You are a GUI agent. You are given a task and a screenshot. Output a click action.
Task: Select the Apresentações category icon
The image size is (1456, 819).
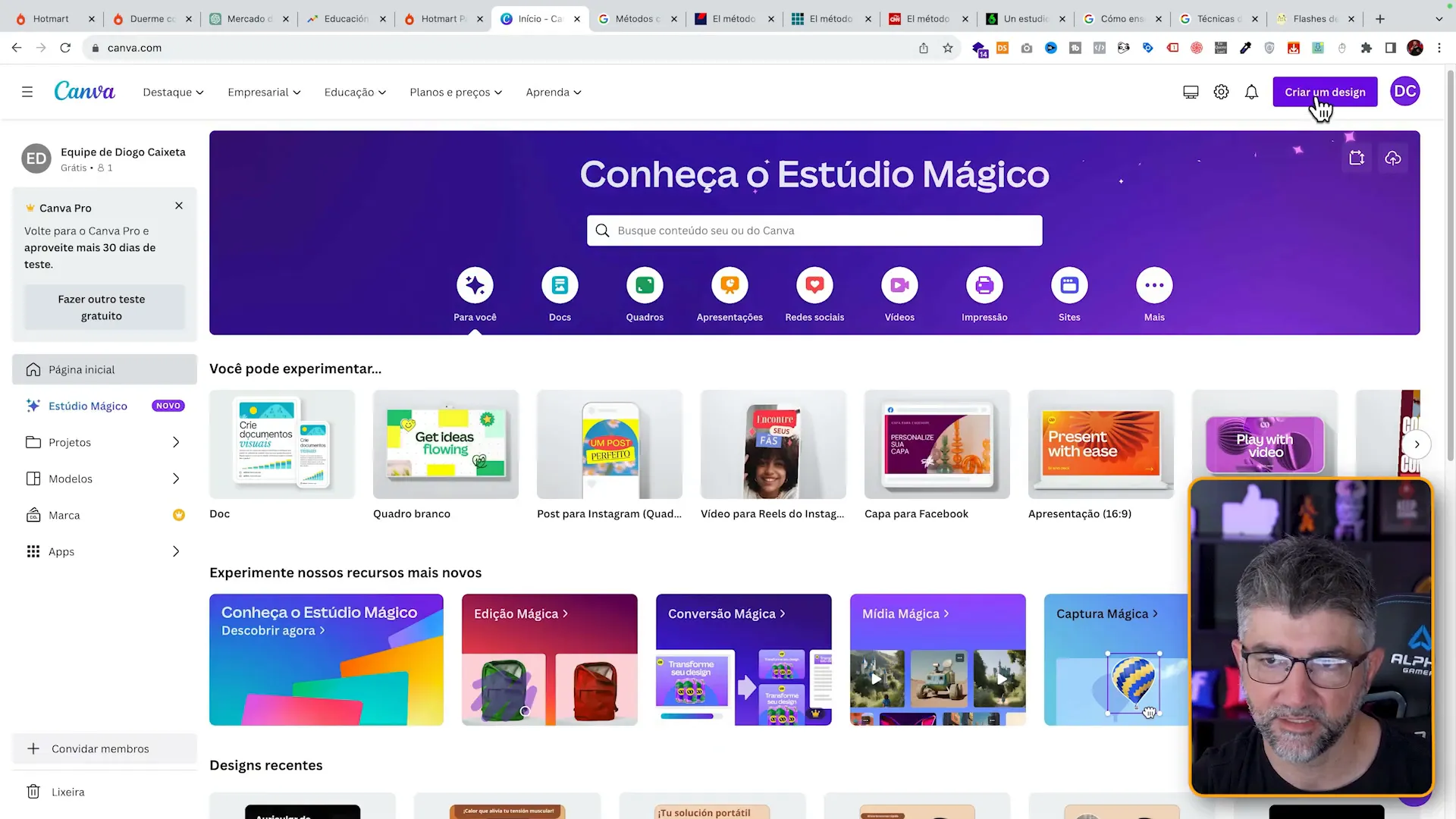pos(730,285)
